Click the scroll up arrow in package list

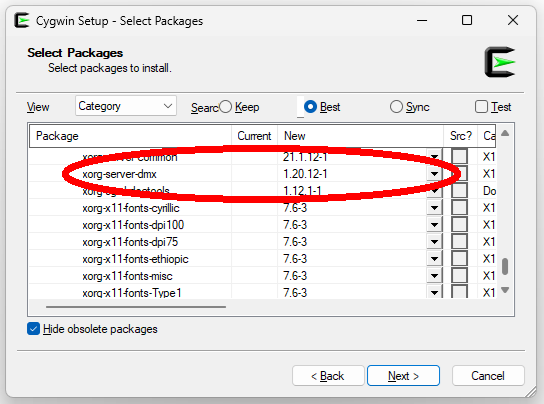pos(505,133)
